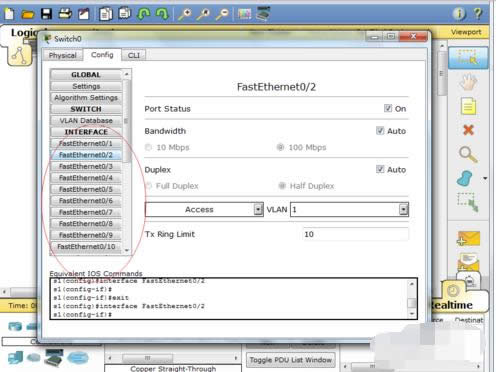Switch to the Physical tab
Viewport: 496px width, 372px height.
click(63, 55)
